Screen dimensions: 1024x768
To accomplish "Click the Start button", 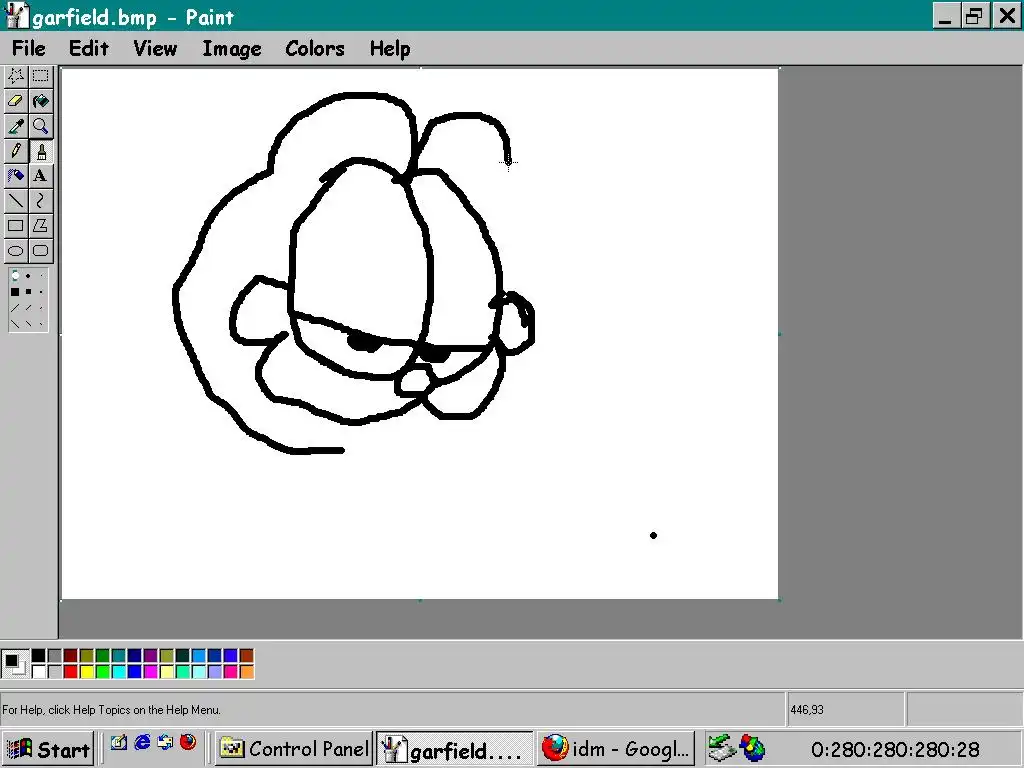I will point(48,749).
